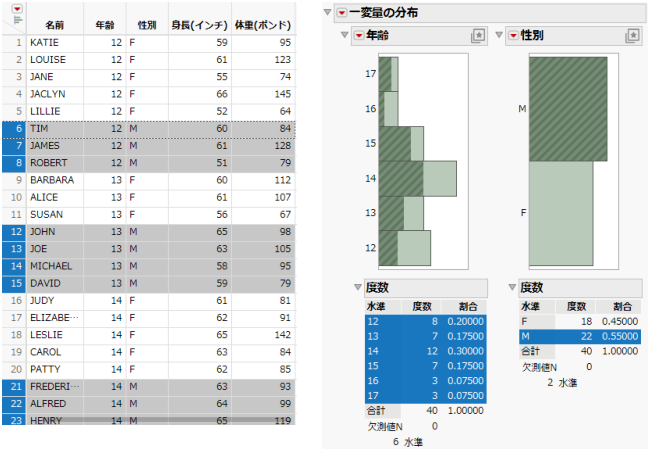Screen dimensions: 650x451
Task: Select row number 16 for JUDY
Action: (x=14, y=301)
